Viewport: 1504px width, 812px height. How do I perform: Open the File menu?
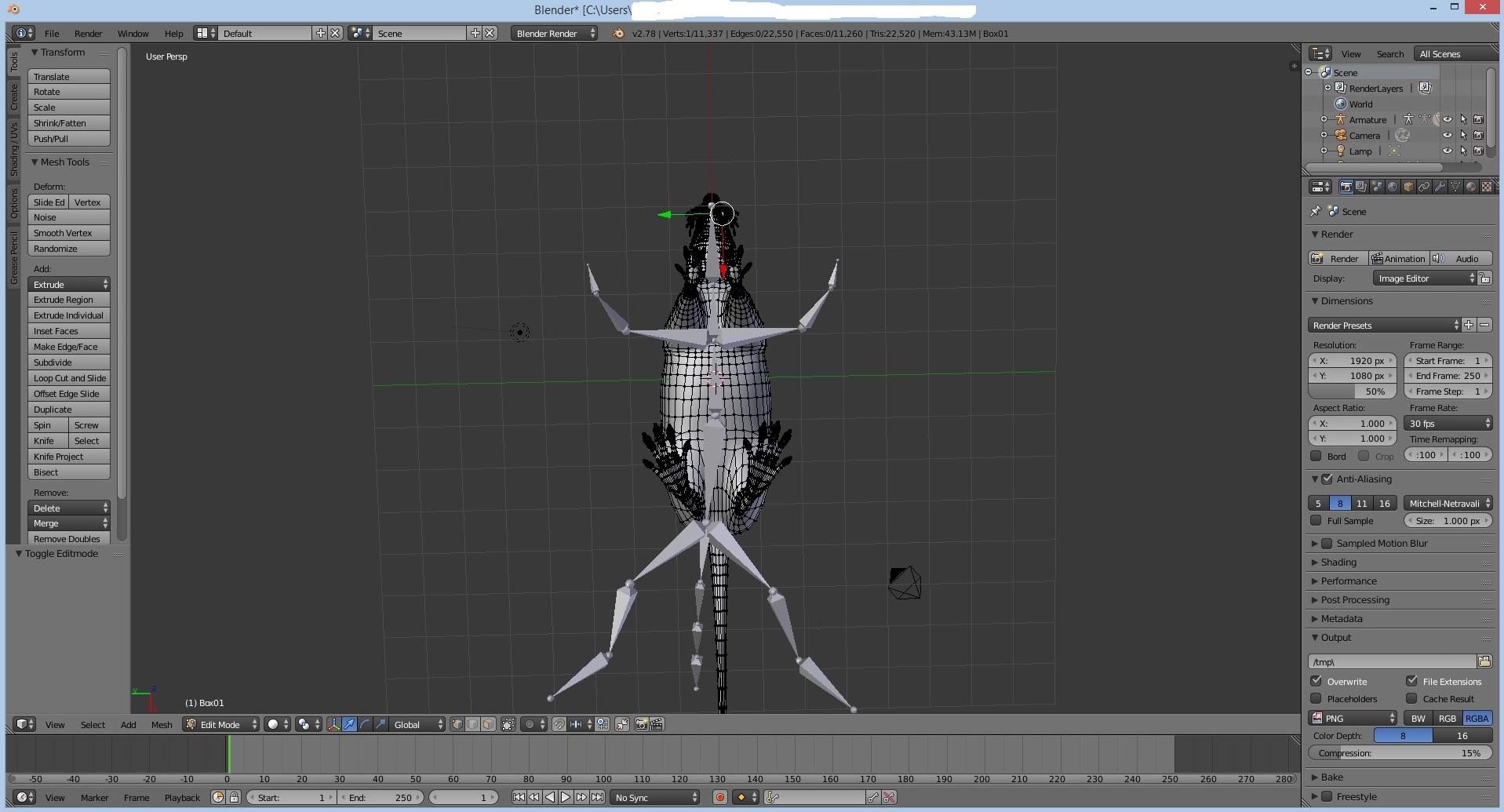[x=52, y=33]
